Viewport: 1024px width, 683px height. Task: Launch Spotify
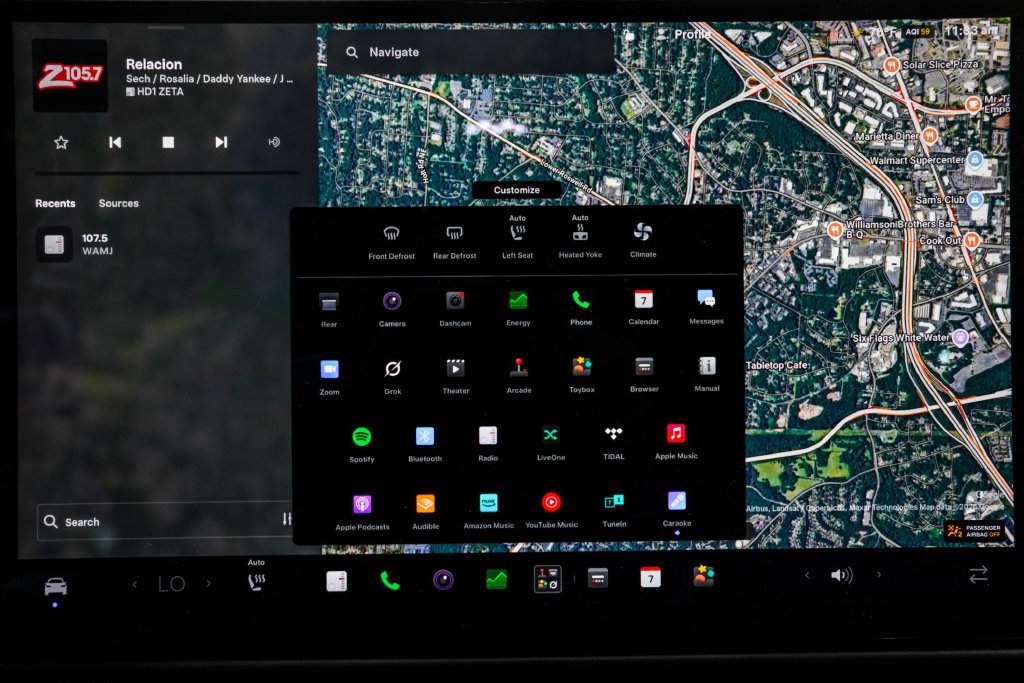point(361,444)
